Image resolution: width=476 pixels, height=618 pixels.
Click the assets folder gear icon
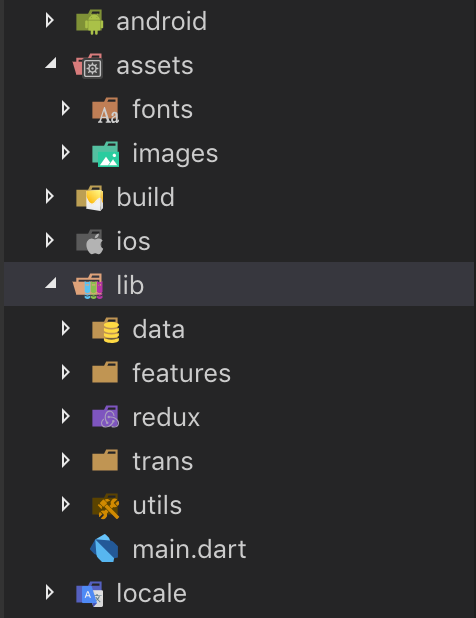[88, 66]
